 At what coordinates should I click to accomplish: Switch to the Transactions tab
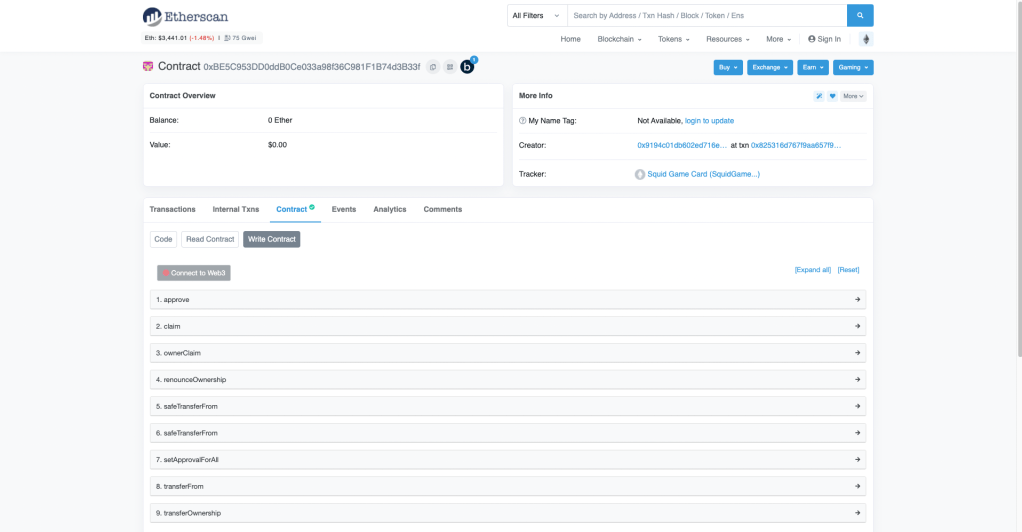(x=172, y=209)
